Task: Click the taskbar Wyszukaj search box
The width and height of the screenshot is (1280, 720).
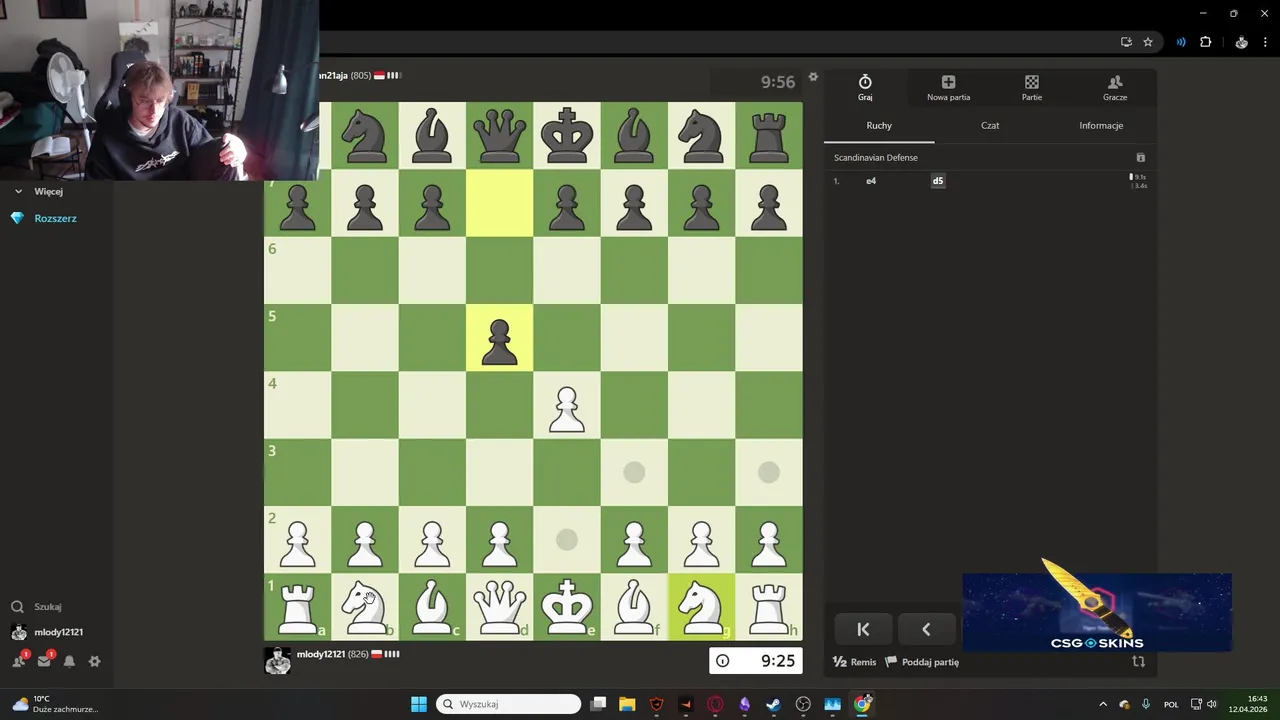Action: pos(508,704)
